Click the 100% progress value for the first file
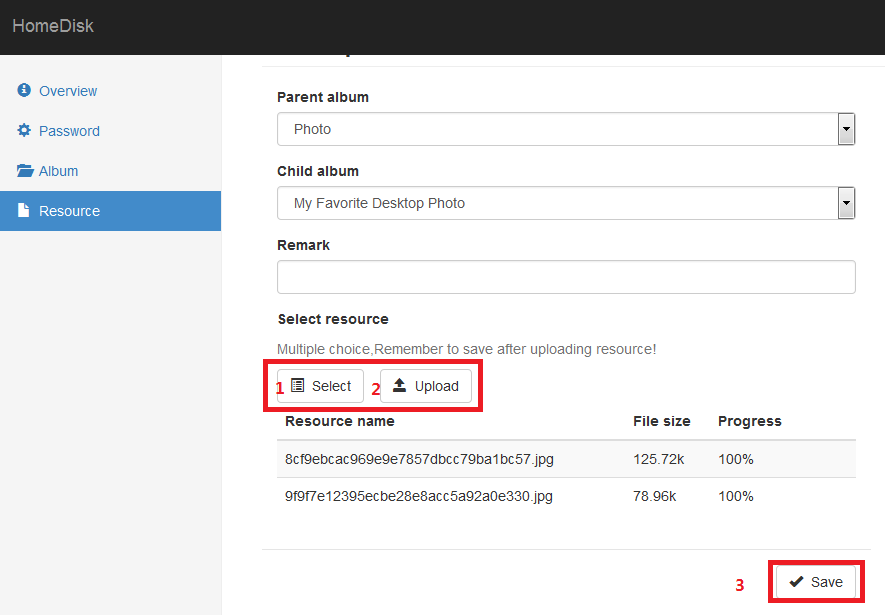 click(x=735, y=459)
